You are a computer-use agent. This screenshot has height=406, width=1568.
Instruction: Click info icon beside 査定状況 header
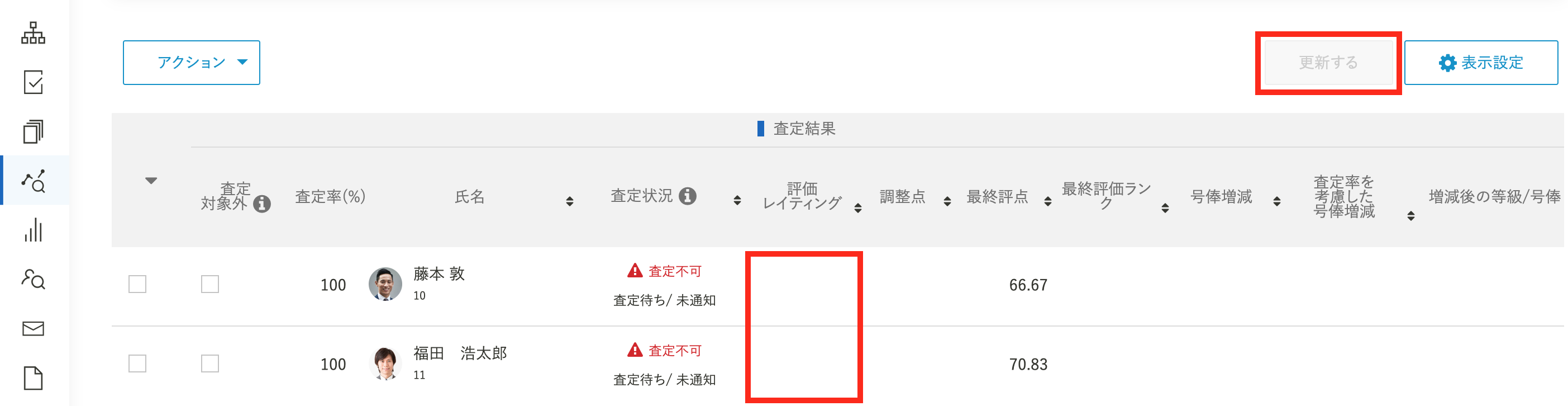point(687,196)
